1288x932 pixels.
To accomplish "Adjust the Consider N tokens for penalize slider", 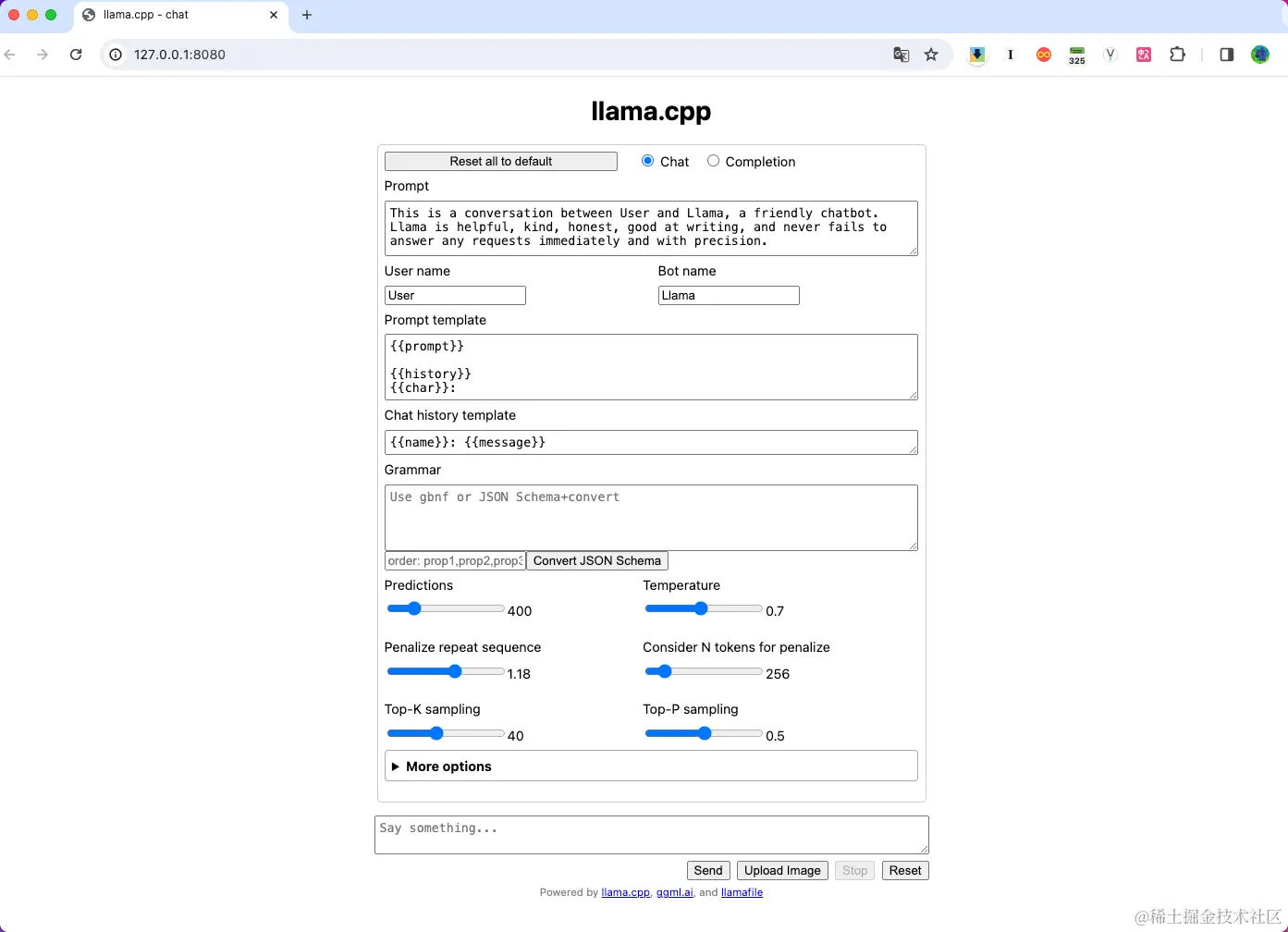I will [x=704, y=671].
